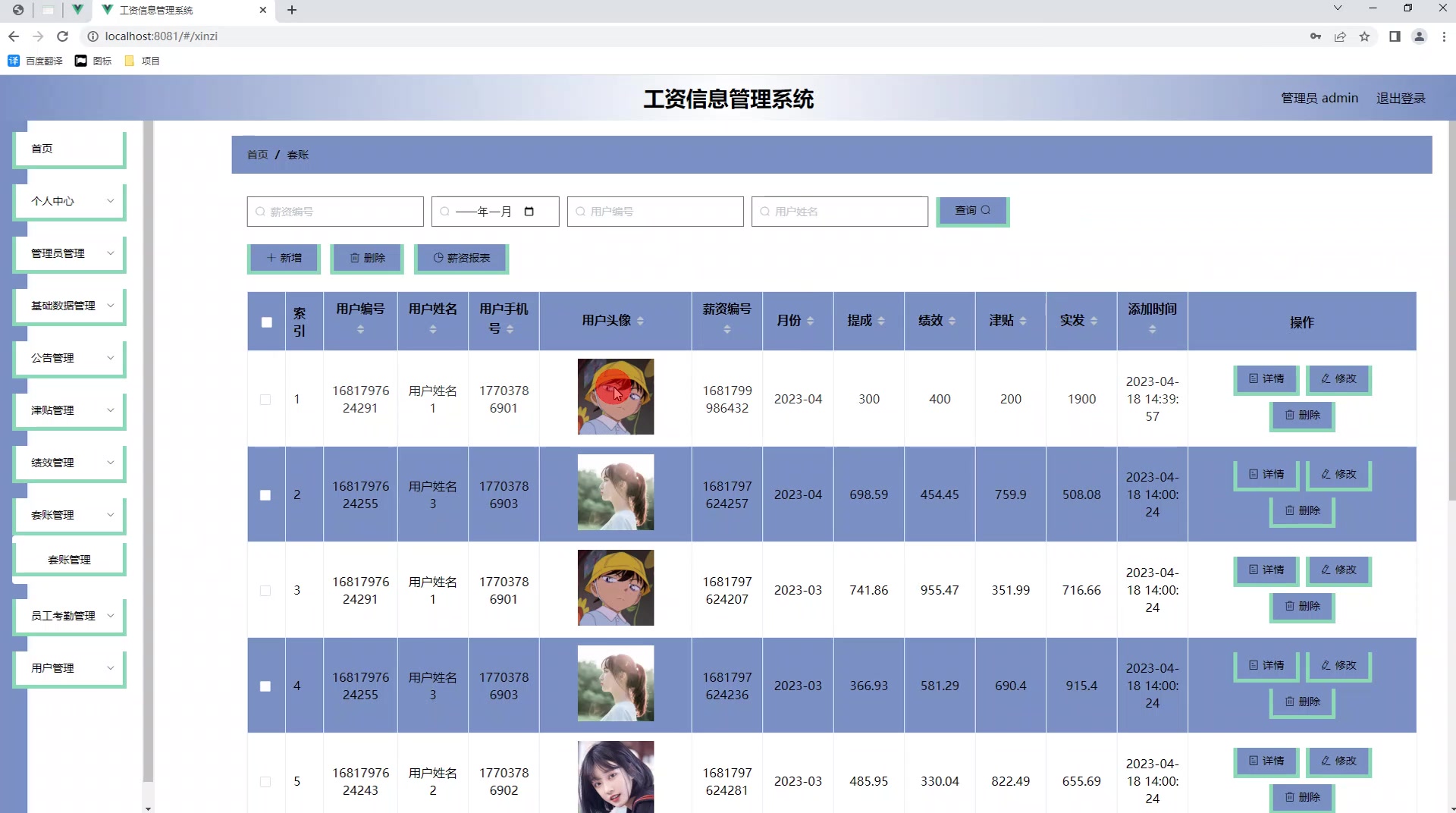Check the checkbox for row 4
The height and width of the screenshot is (813, 1456).
[x=265, y=686]
